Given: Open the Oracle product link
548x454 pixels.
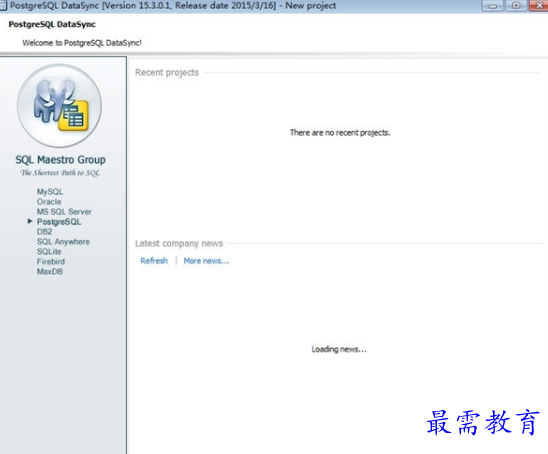Looking at the screenshot, I should 49,202.
